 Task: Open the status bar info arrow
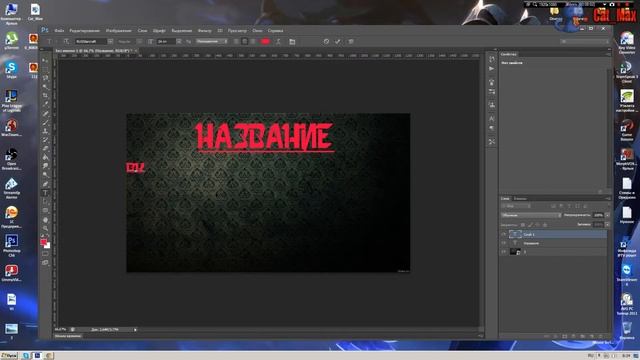[x=135, y=329]
